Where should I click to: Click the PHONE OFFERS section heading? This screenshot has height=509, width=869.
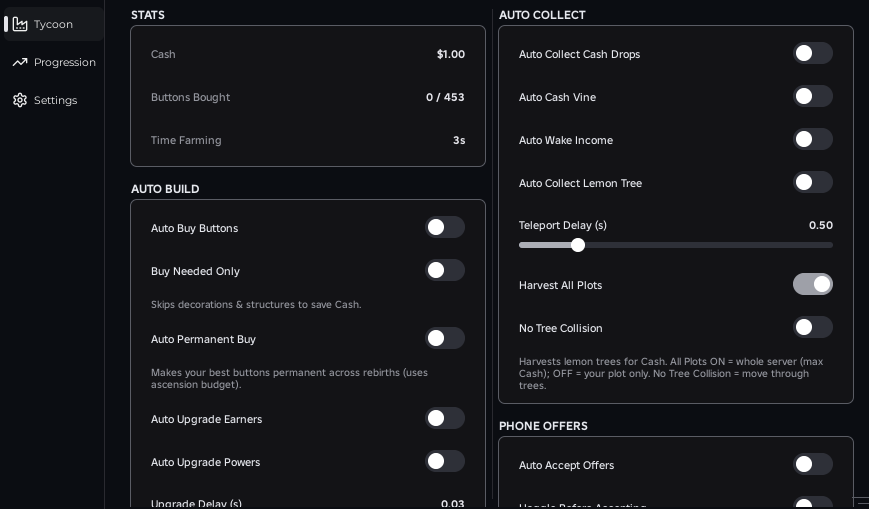pyautogui.click(x=543, y=426)
